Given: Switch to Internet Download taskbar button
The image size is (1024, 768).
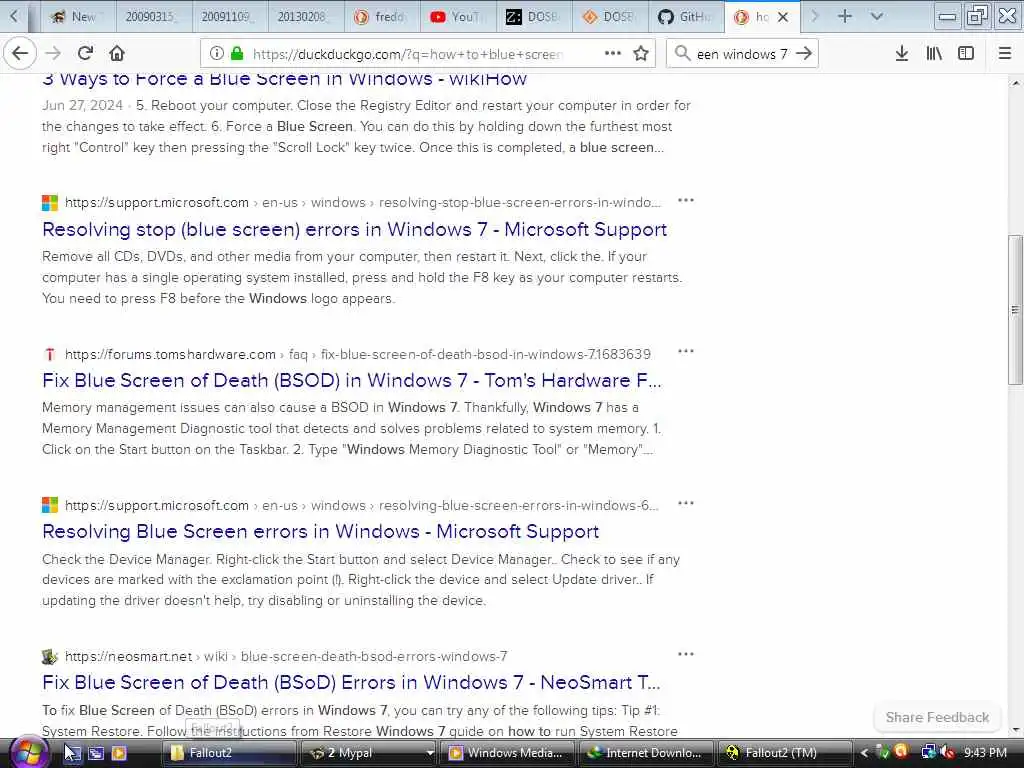Looking at the screenshot, I should coord(646,753).
